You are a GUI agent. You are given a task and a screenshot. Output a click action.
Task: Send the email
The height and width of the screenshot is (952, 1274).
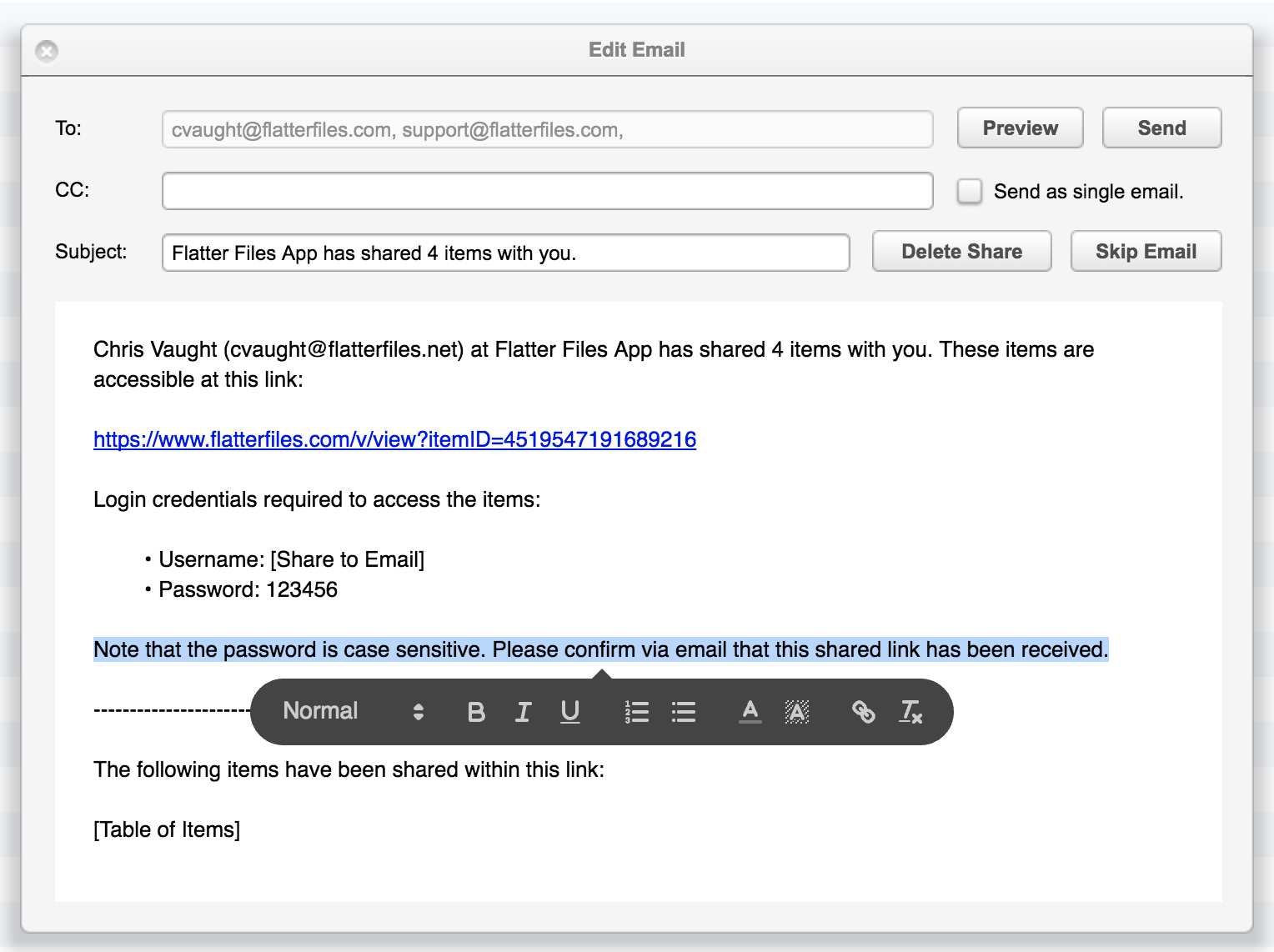pos(1161,128)
